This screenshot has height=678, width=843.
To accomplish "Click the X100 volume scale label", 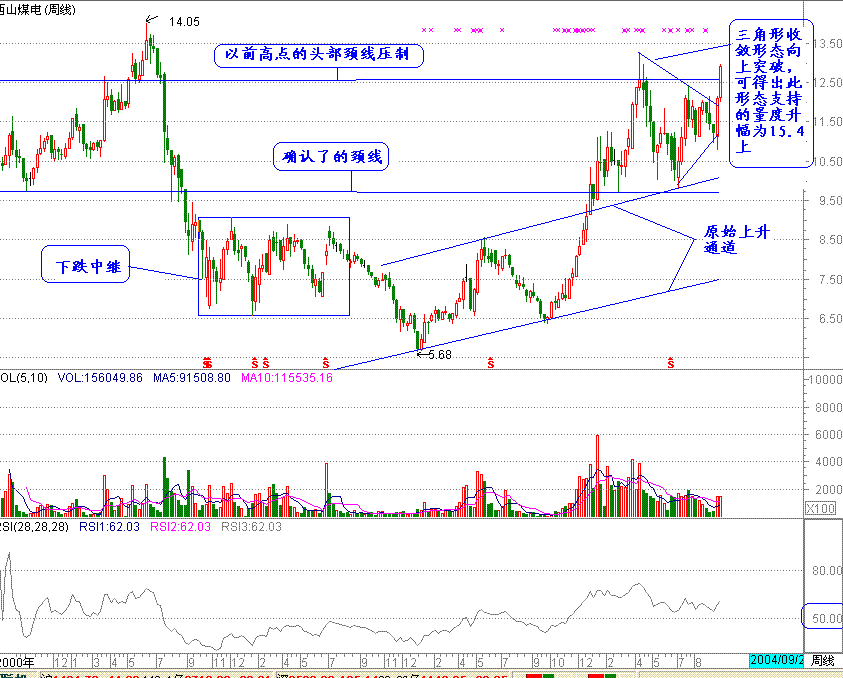I will [821, 510].
